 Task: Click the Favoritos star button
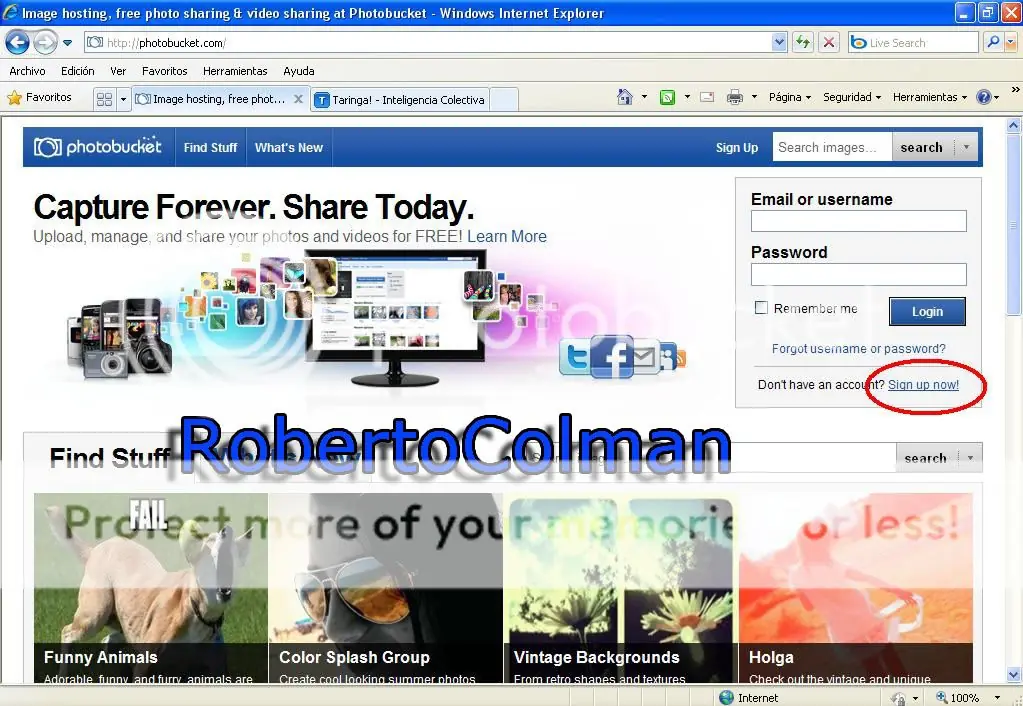[40, 98]
